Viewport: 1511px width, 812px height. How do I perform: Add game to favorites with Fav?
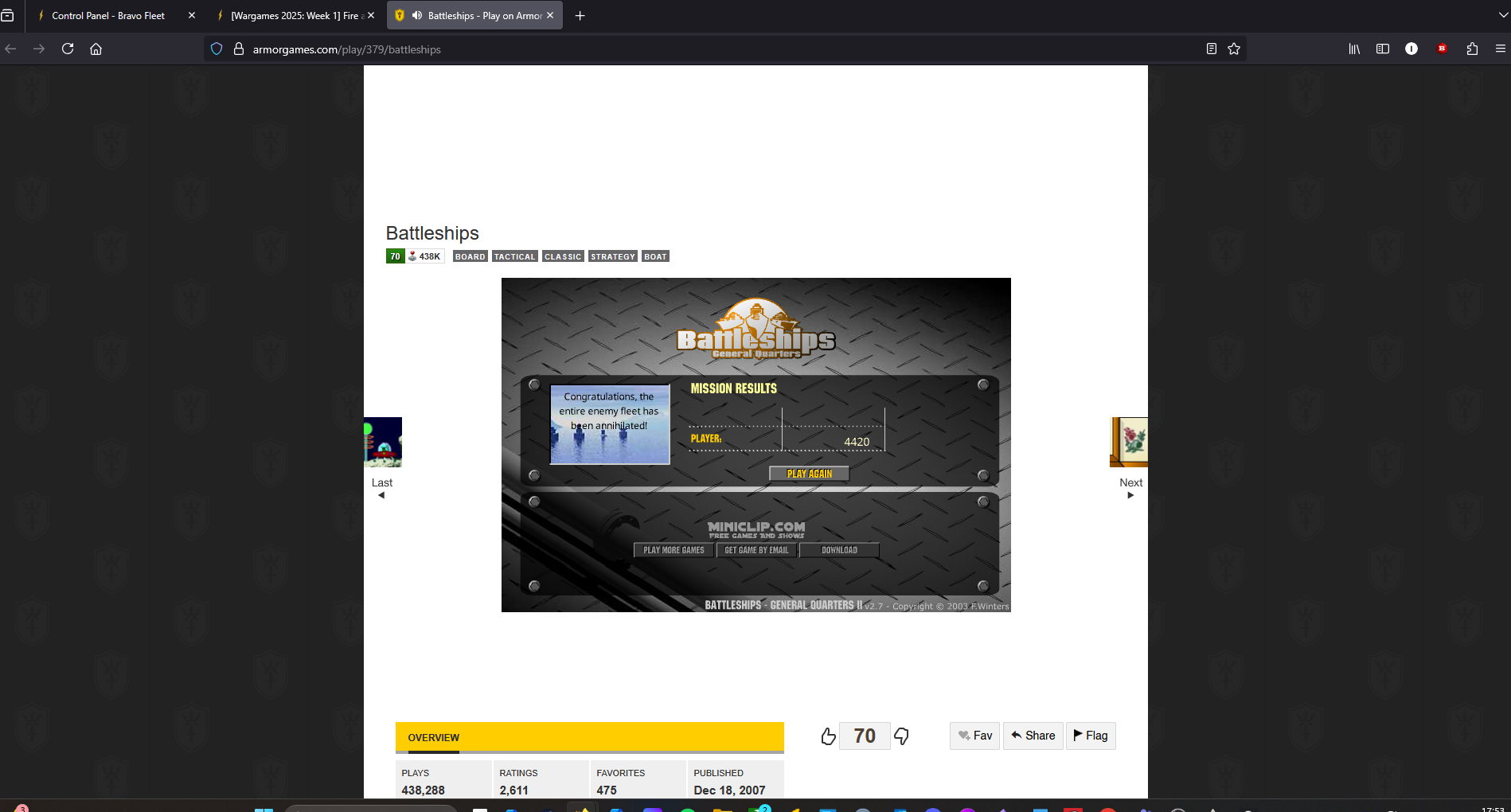click(974, 736)
